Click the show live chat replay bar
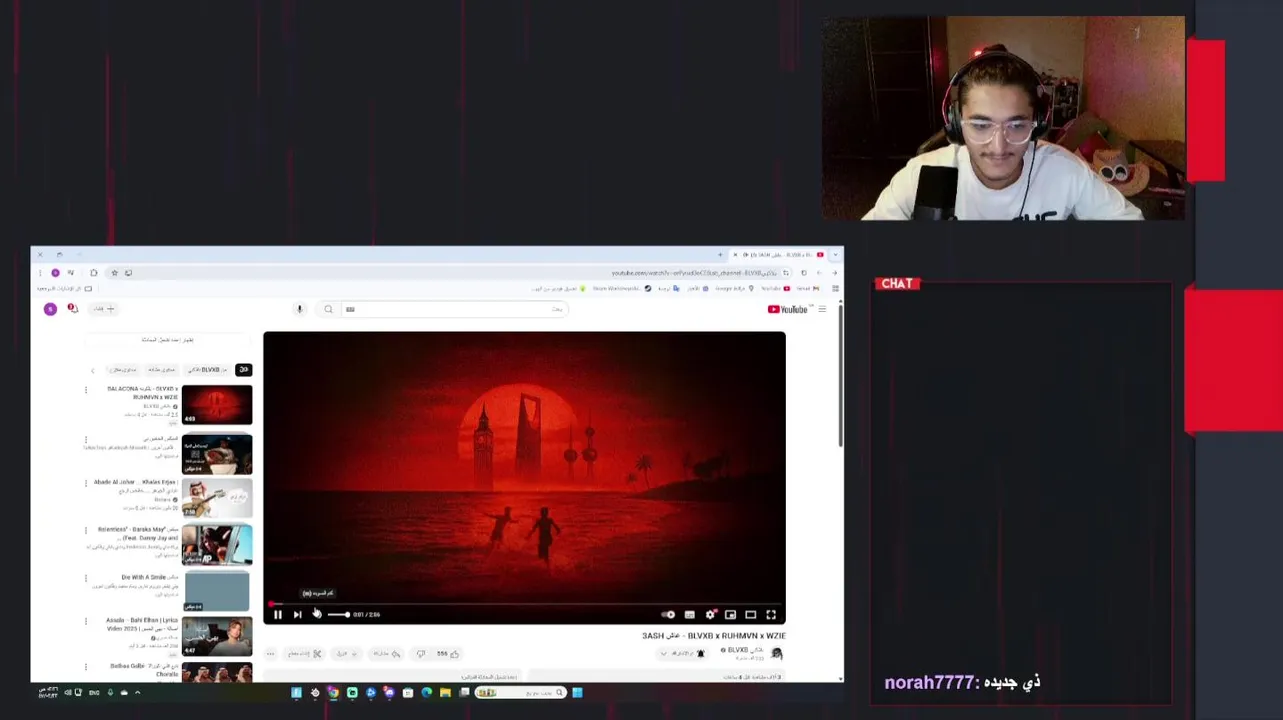The height and width of the screenshot is (720, 1283). pyautogui.click(x=168, y=340)
